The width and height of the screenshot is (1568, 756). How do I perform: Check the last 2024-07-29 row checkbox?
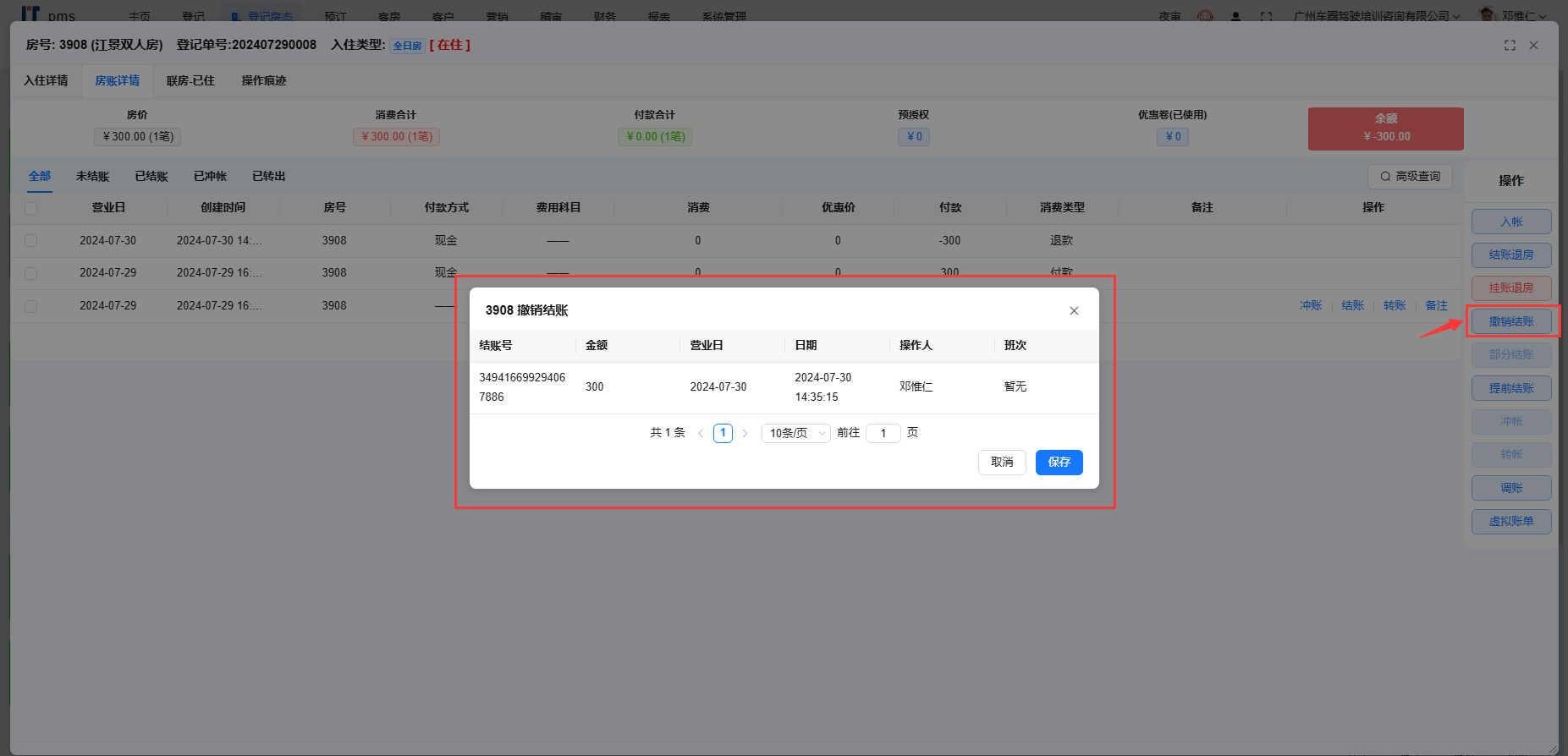tap(31, 306)
